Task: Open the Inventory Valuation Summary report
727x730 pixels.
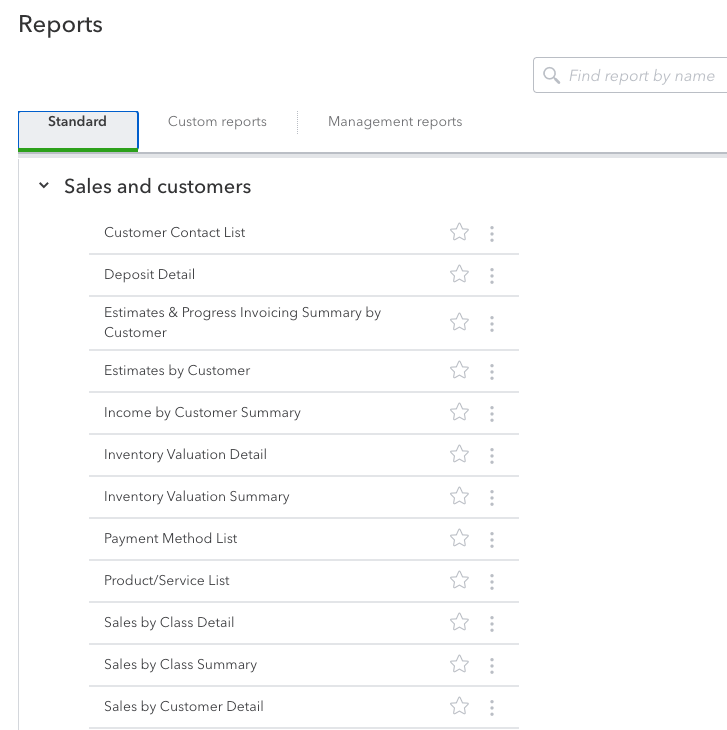Action: pyautogui.click(x=196, y=496)
